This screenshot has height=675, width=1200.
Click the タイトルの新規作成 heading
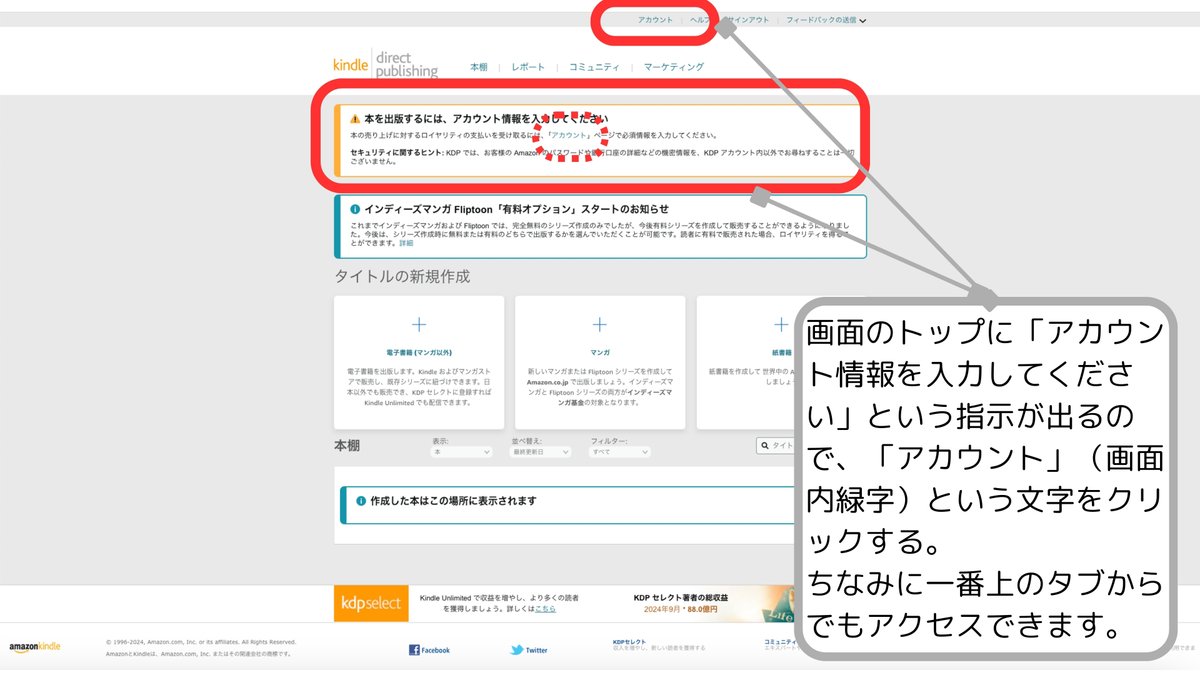point(402,276)
